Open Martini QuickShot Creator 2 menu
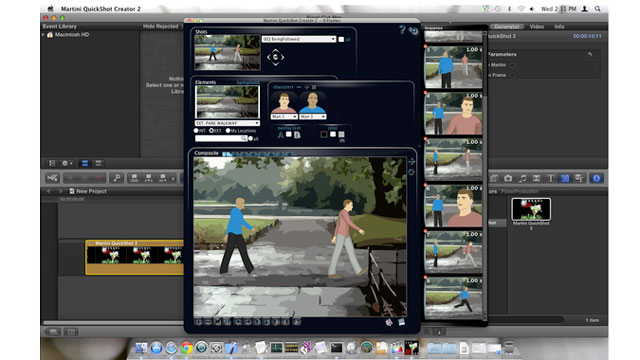640x360 pixels. [x=100, y=9]
